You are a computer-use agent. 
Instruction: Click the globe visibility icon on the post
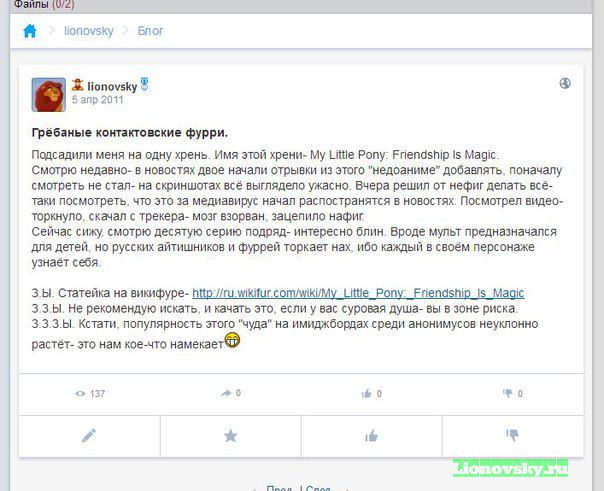tap(565, 83)
